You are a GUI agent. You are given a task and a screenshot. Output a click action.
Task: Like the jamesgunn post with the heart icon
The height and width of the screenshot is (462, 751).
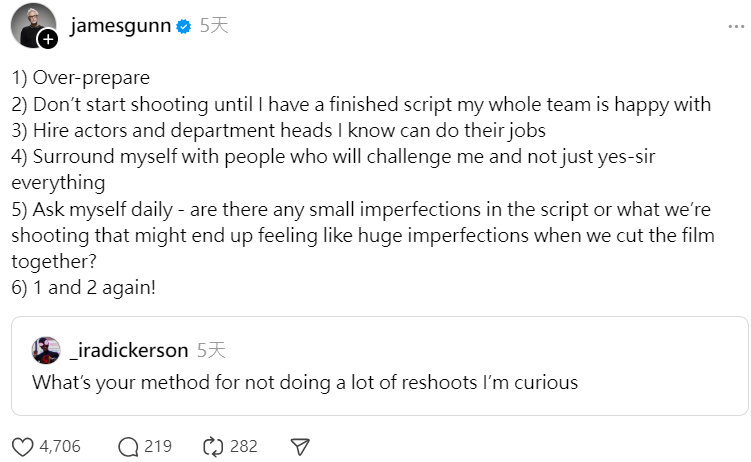(22, 446)
